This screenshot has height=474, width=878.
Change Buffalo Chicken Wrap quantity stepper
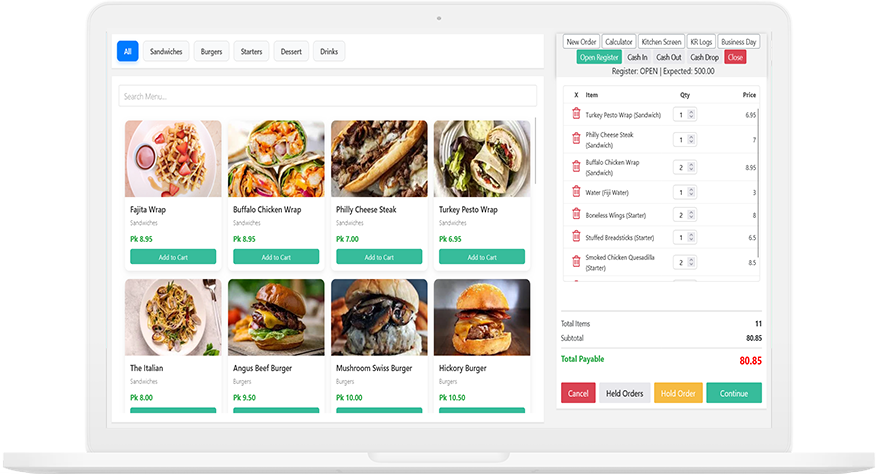click(x=685, y=167)
